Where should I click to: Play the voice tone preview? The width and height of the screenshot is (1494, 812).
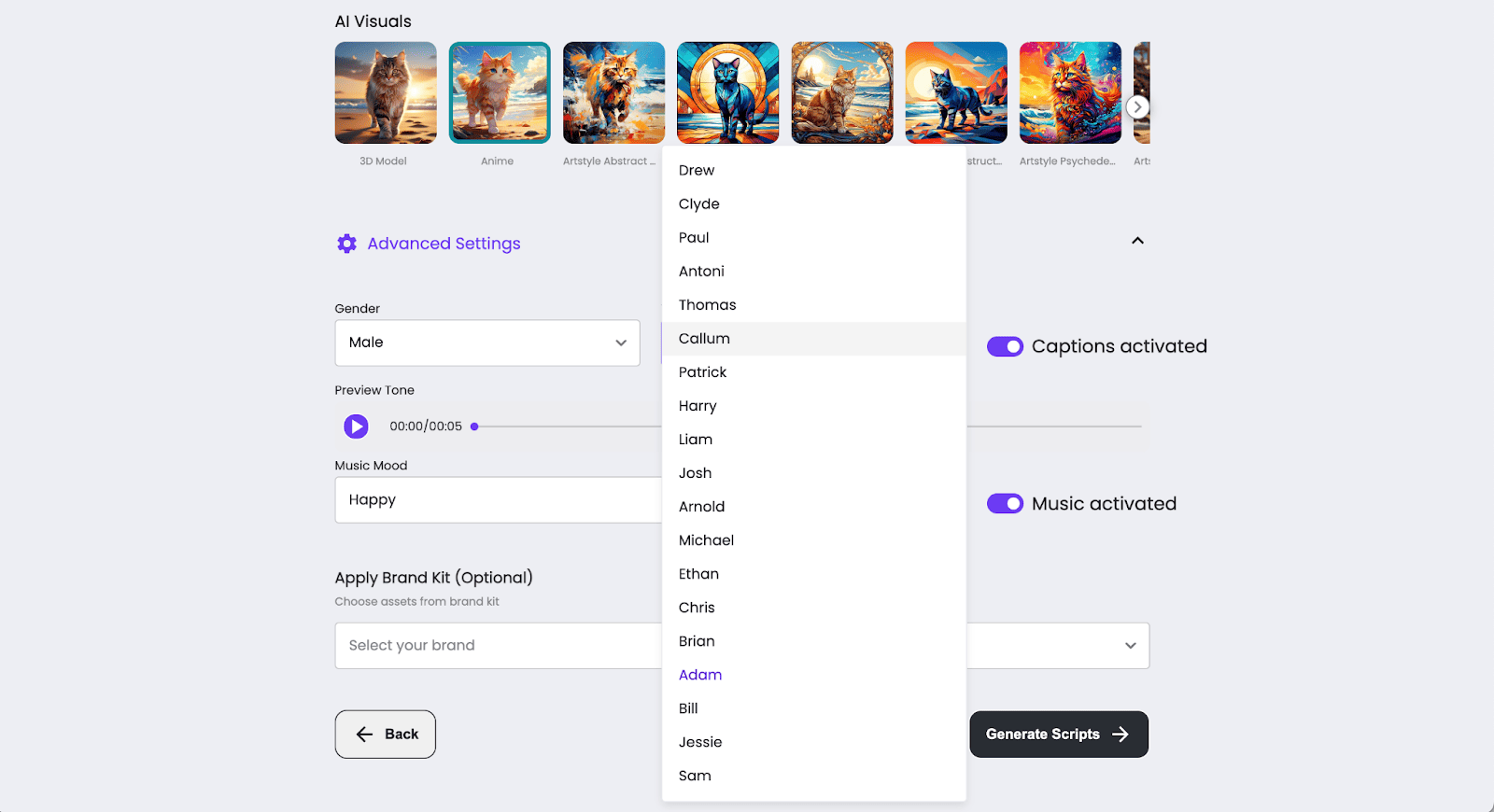click(x=356, y=427)
